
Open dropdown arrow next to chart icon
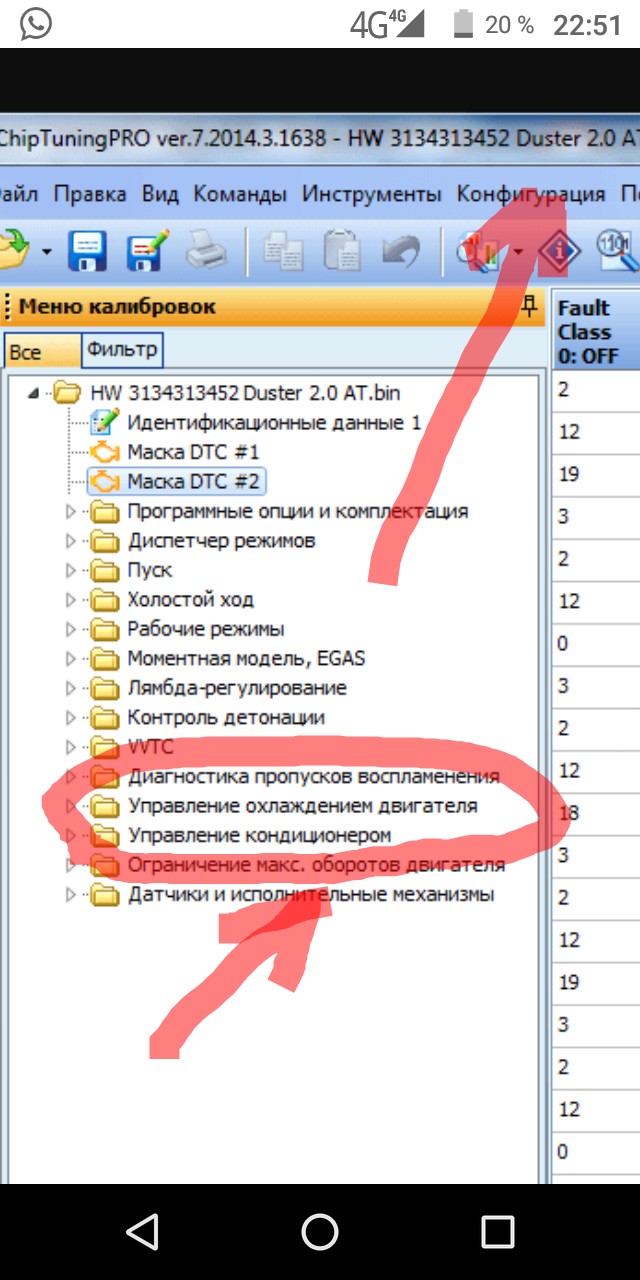tap(517, 252)
